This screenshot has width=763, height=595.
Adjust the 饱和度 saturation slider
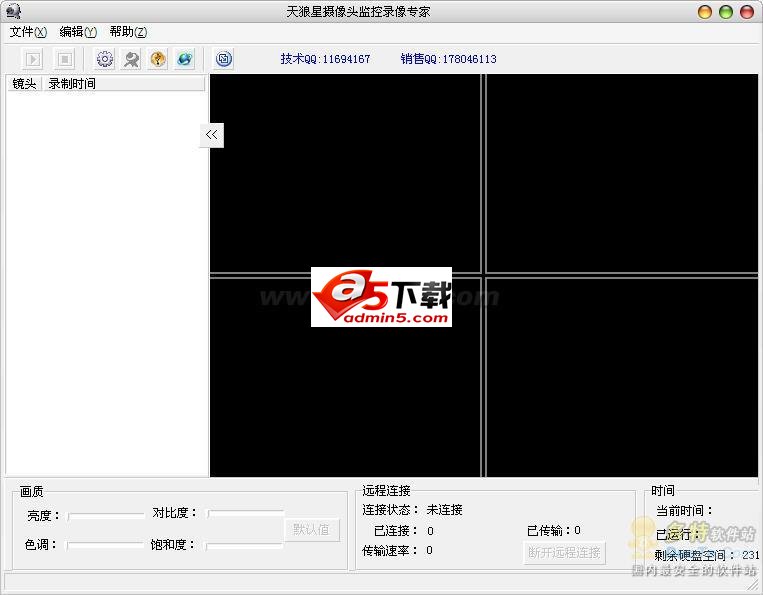(244, 545)
